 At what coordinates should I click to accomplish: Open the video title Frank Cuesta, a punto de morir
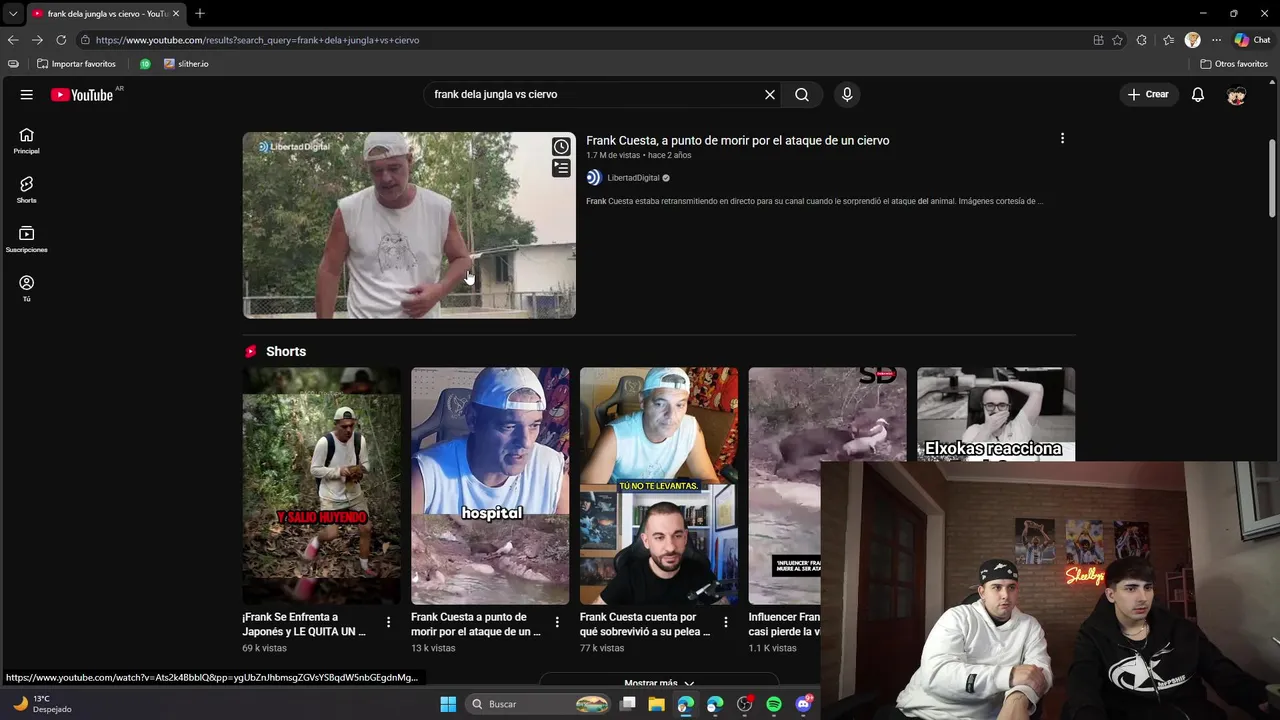point(738,141)
